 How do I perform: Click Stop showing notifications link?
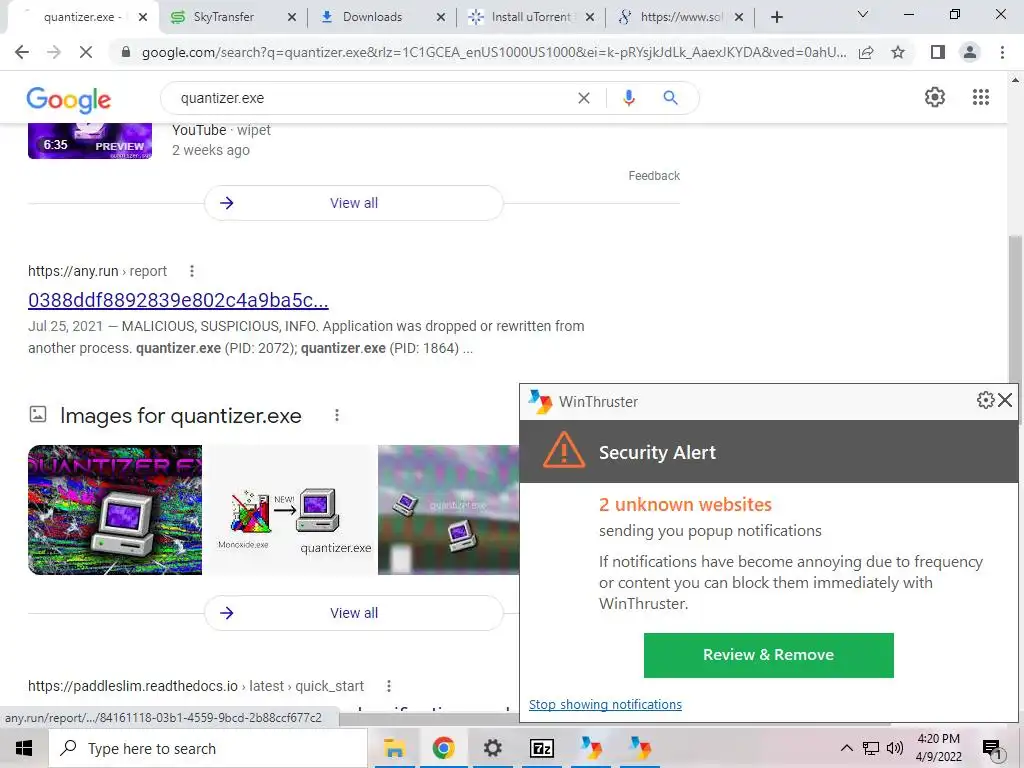[x=605, y=705]
